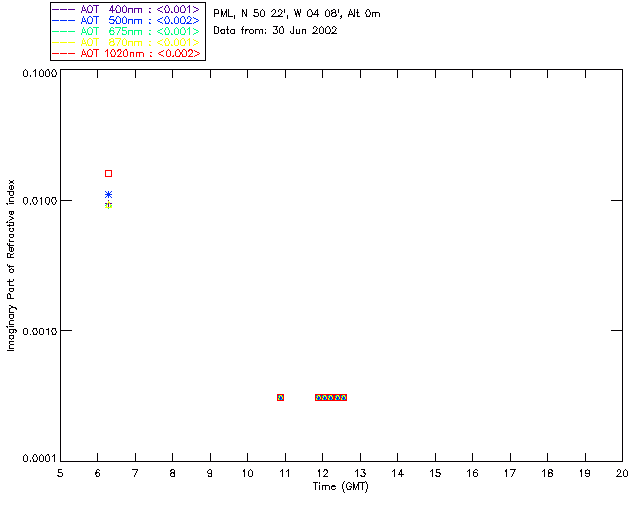This screenshot has width=640, height=512.
Task: Select the x-axis hour label 16
Action: click(x=472, y=473)
